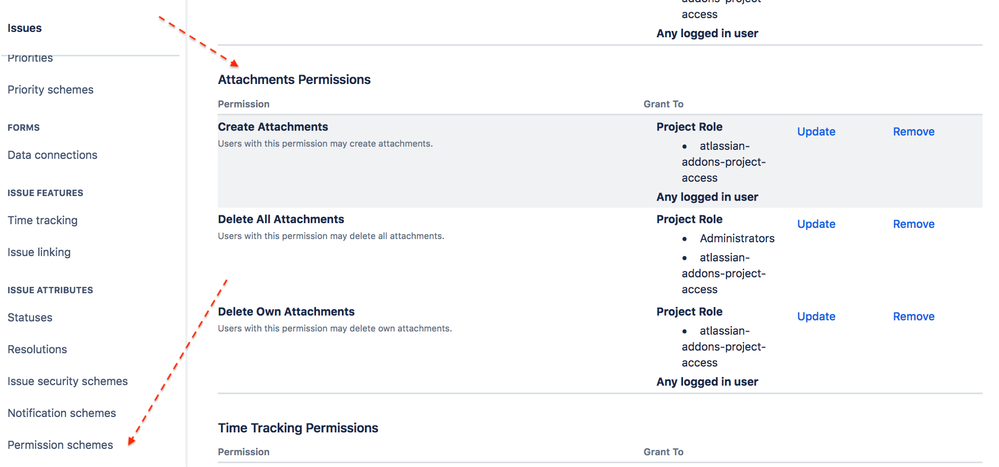Viewport: 999px width, 467px height.
Task: Click Update for Create Attachments
Action: pyautogui.click(x=816, y=132)
